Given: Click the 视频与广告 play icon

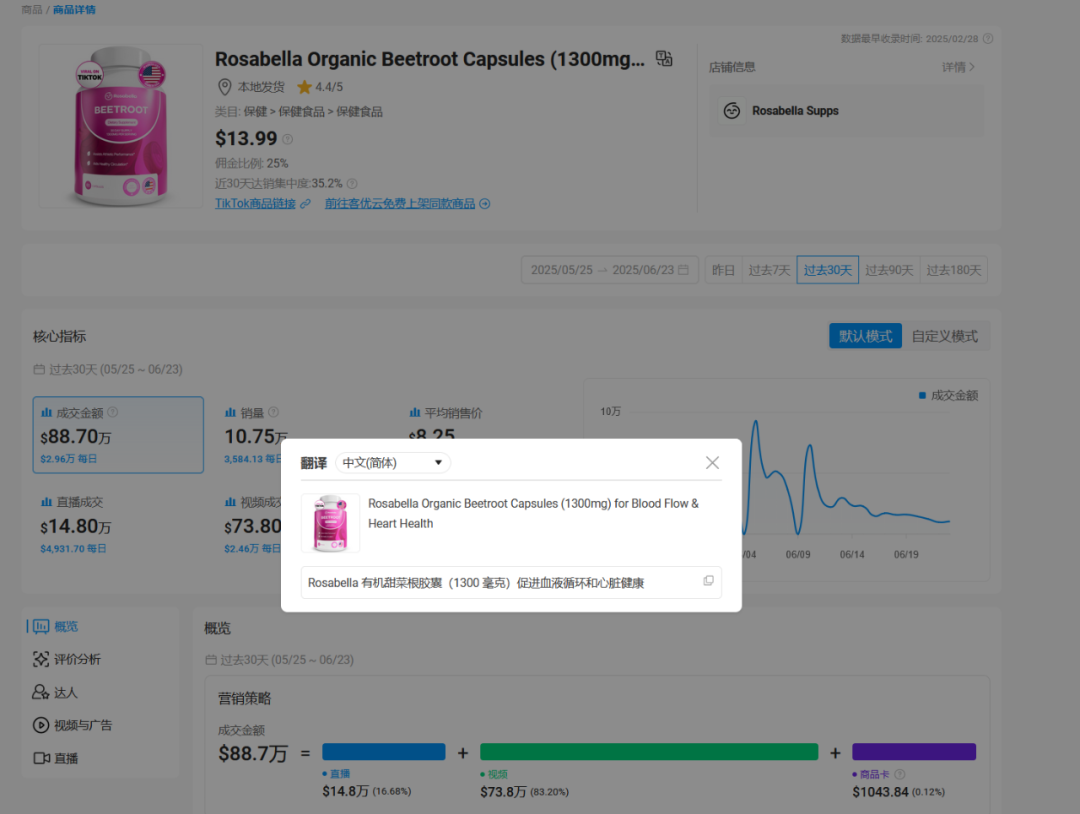Looking at the screenshot, I should (x=41, y=725).
